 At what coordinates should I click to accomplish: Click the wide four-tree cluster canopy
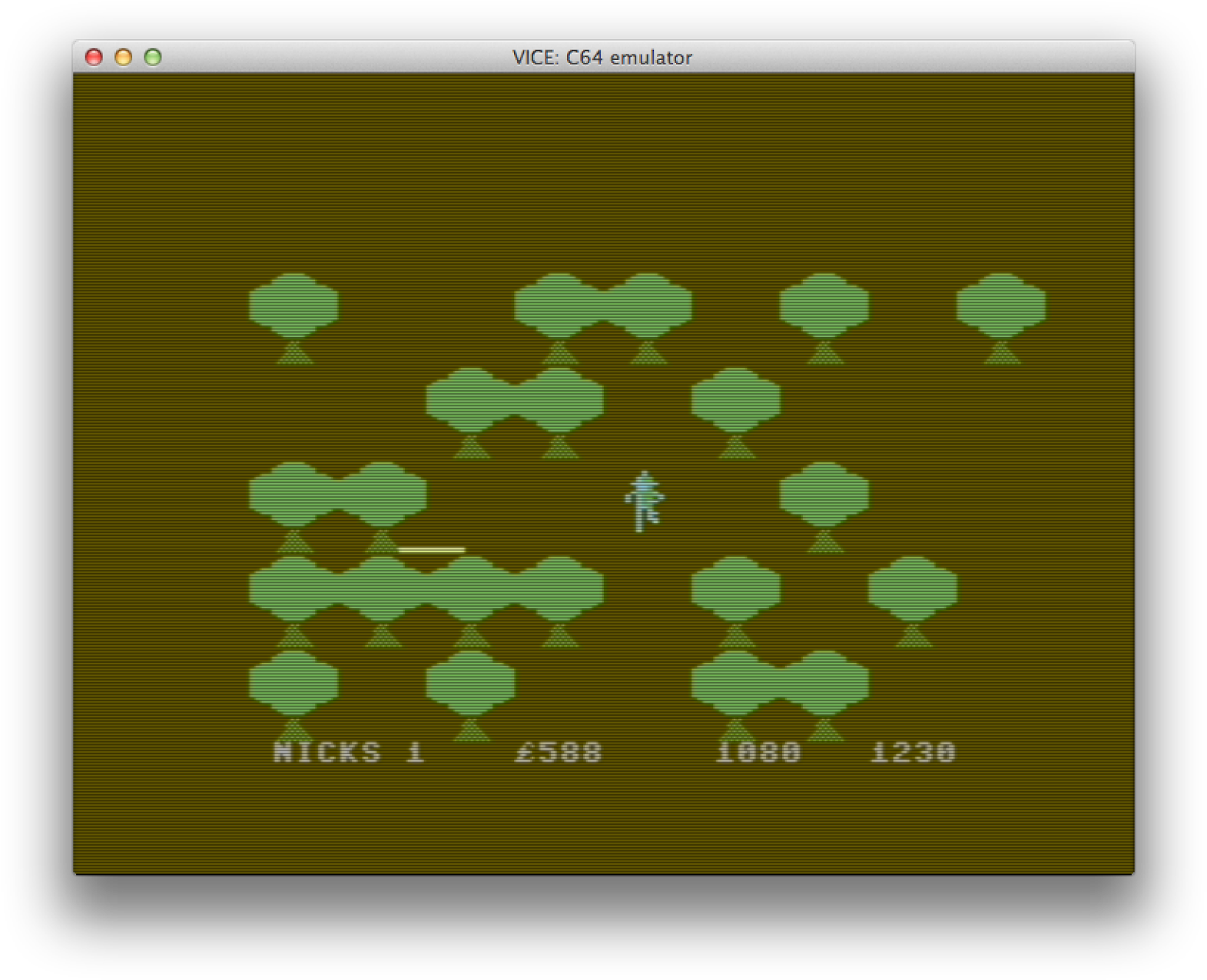pos(426,588)
